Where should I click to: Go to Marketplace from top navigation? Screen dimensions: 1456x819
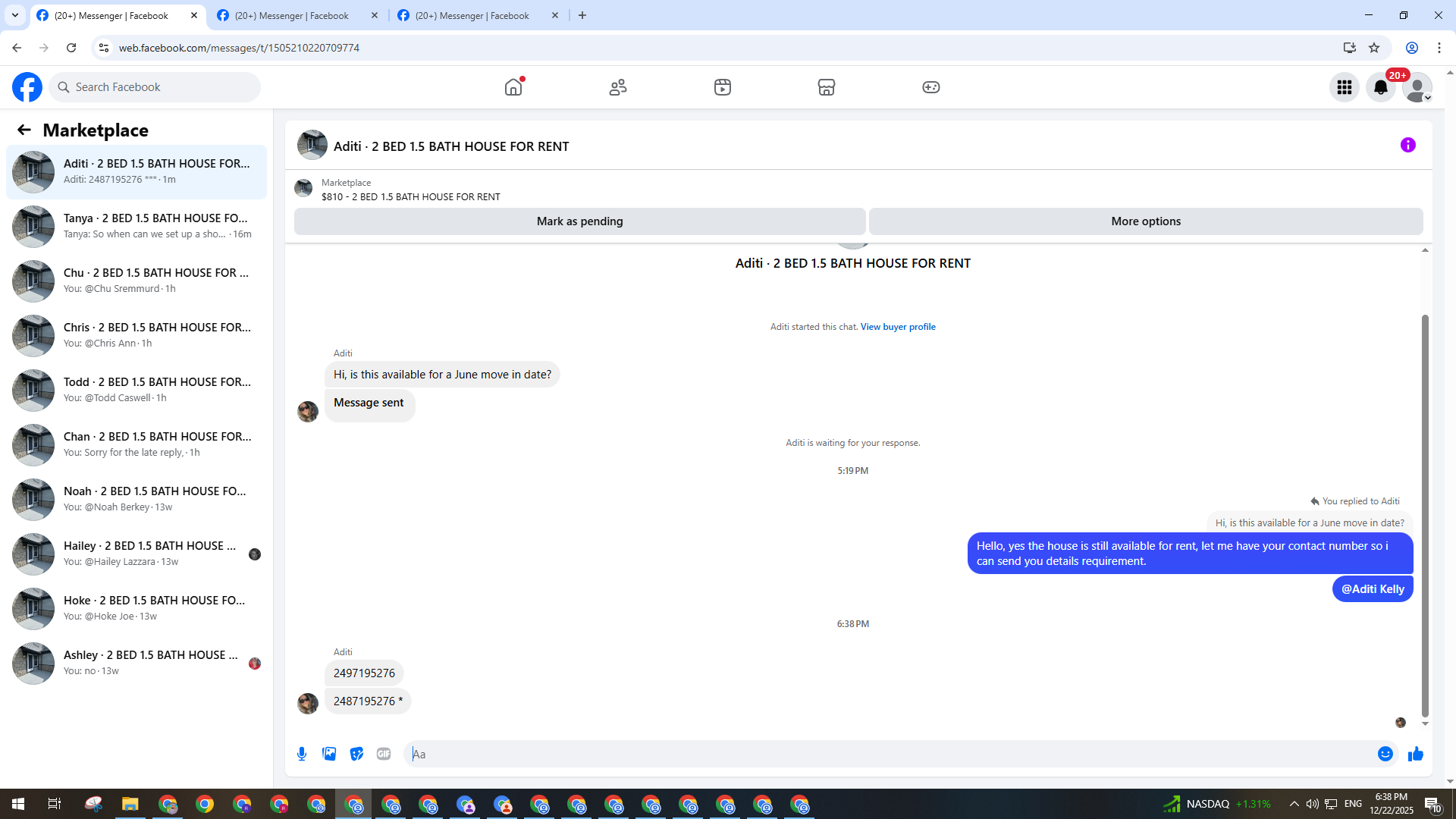coord(826,87)
